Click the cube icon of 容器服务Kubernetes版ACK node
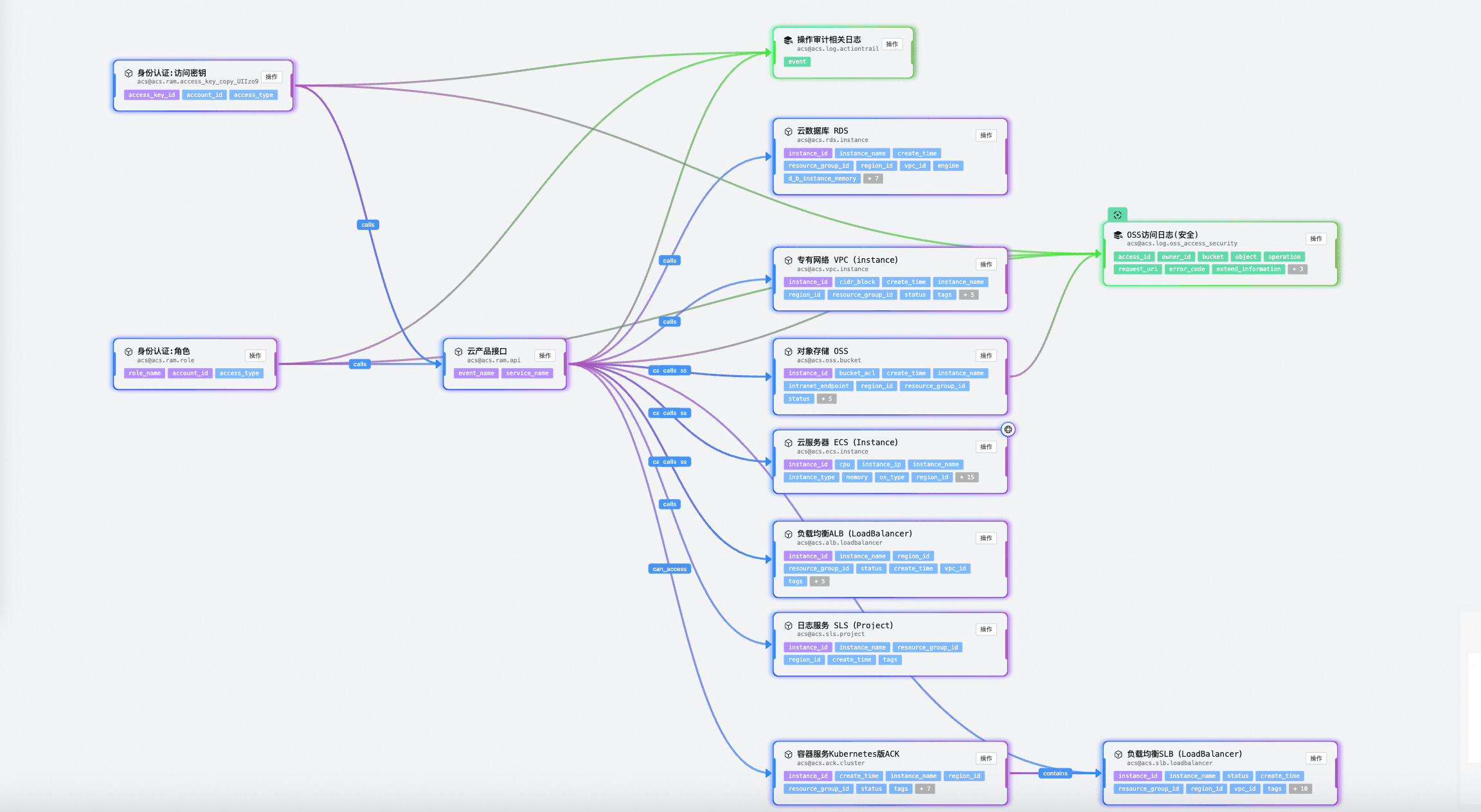 (788, 754)
